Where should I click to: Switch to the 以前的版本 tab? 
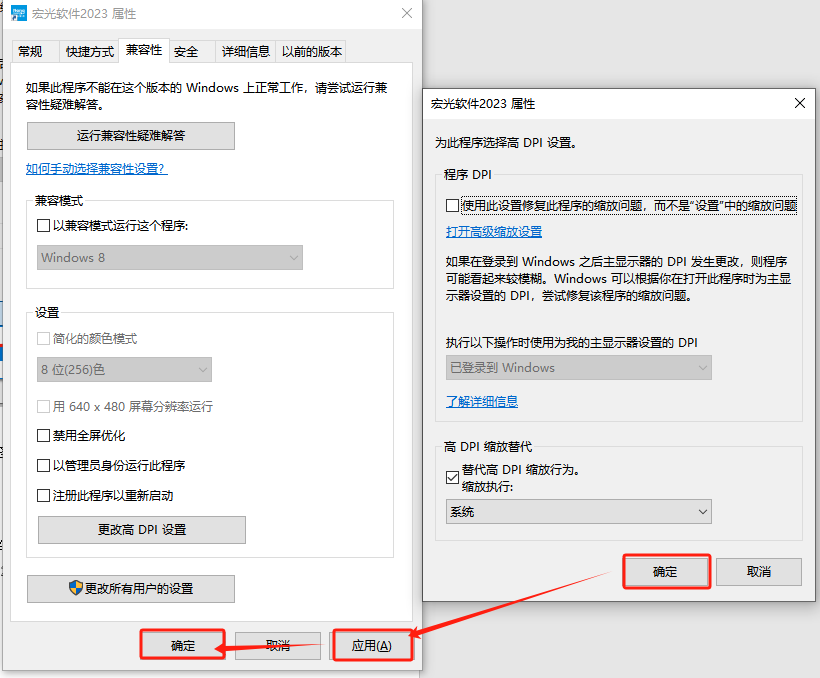coord(312,52)
